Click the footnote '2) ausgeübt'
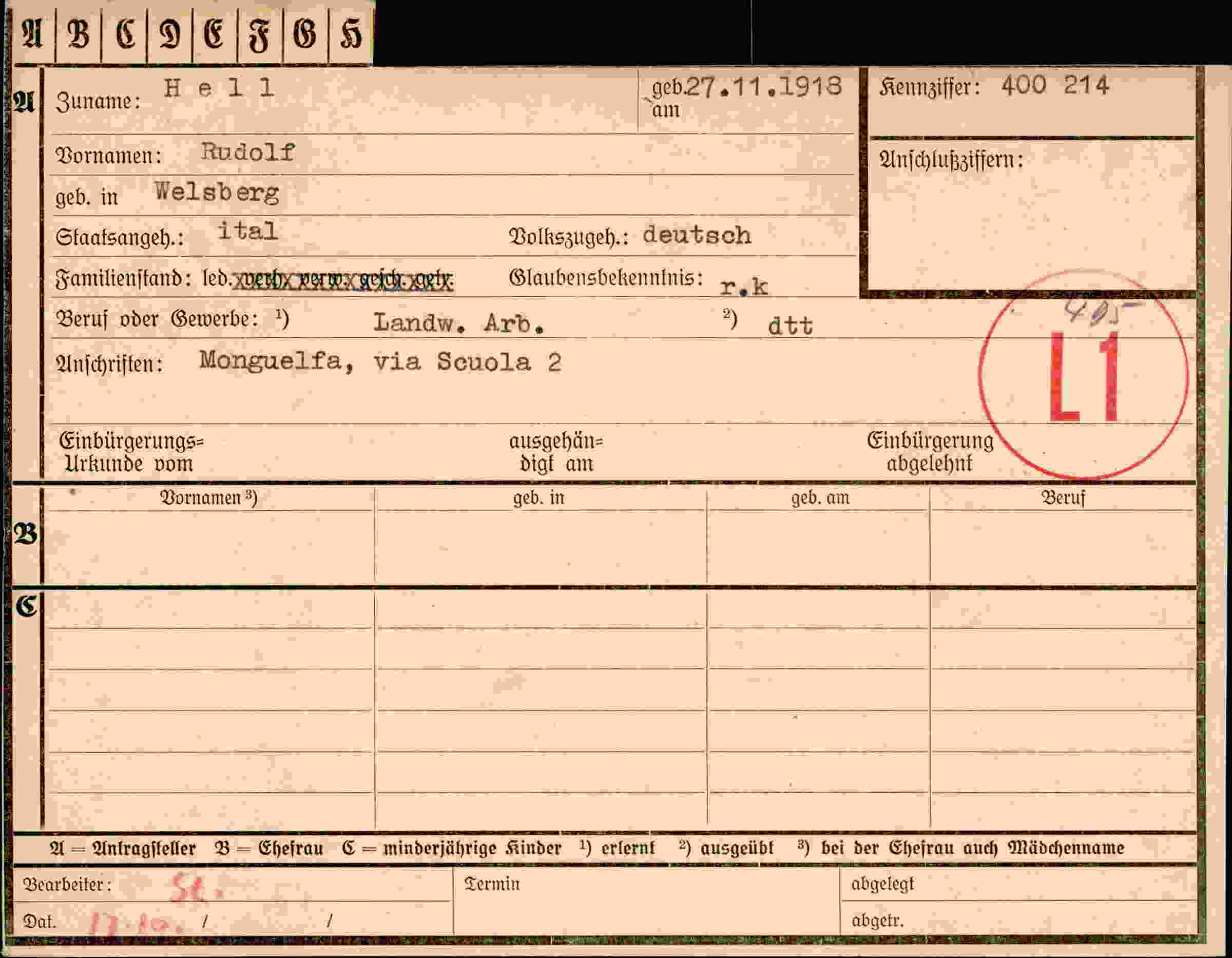 coord(726,848)
